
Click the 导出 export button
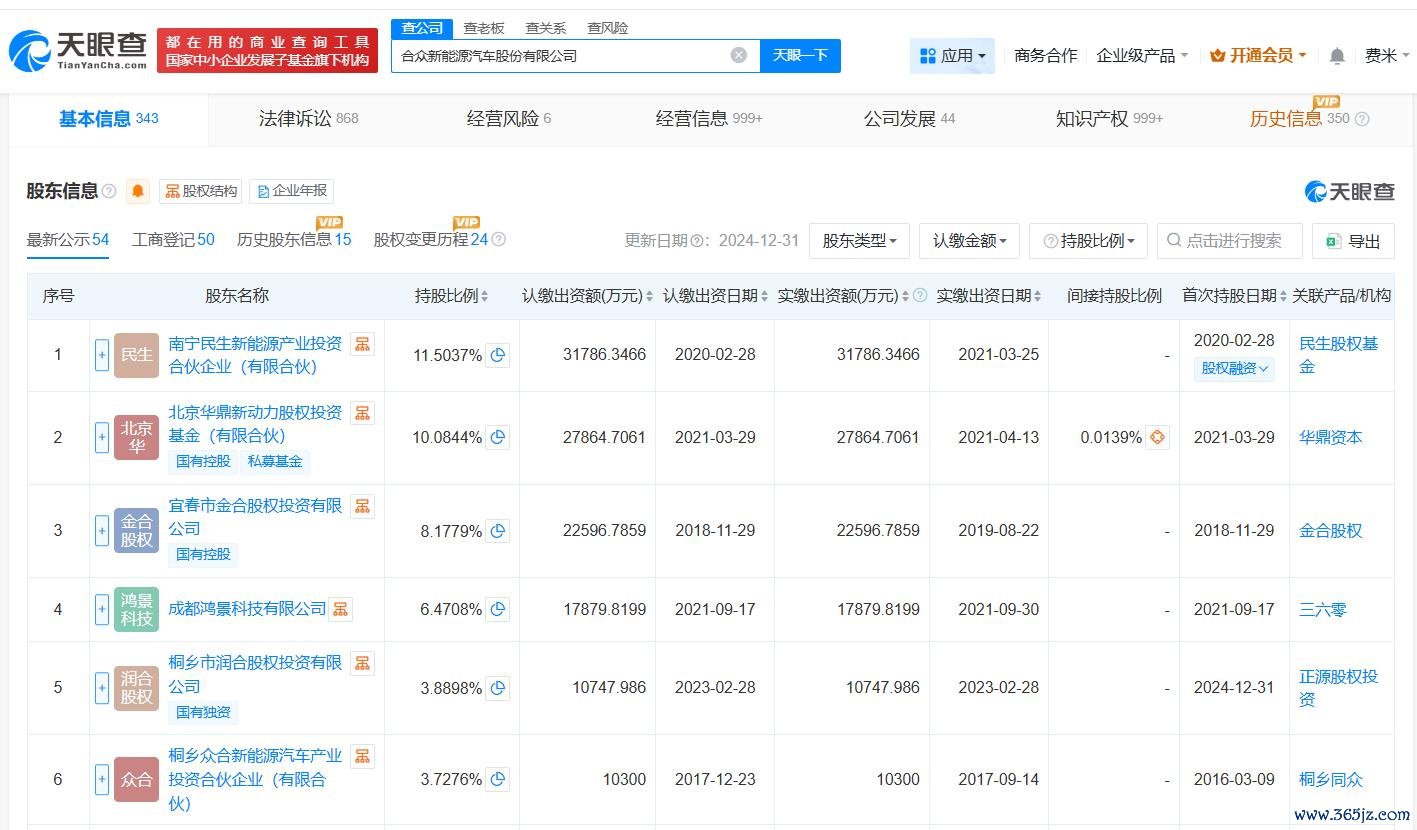pyautogui.click(x=1353, y=241)
